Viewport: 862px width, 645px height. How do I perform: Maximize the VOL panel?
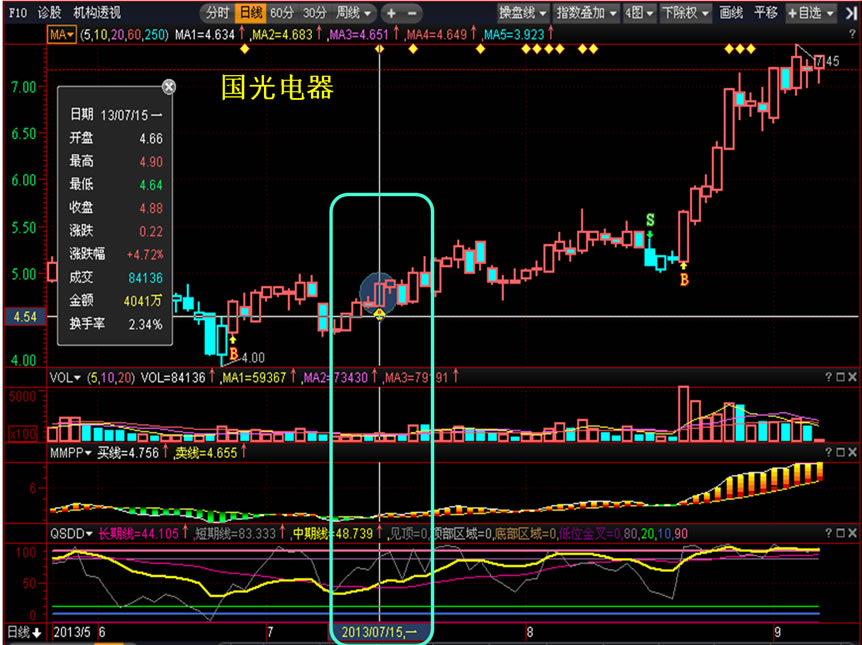point(840,377)
